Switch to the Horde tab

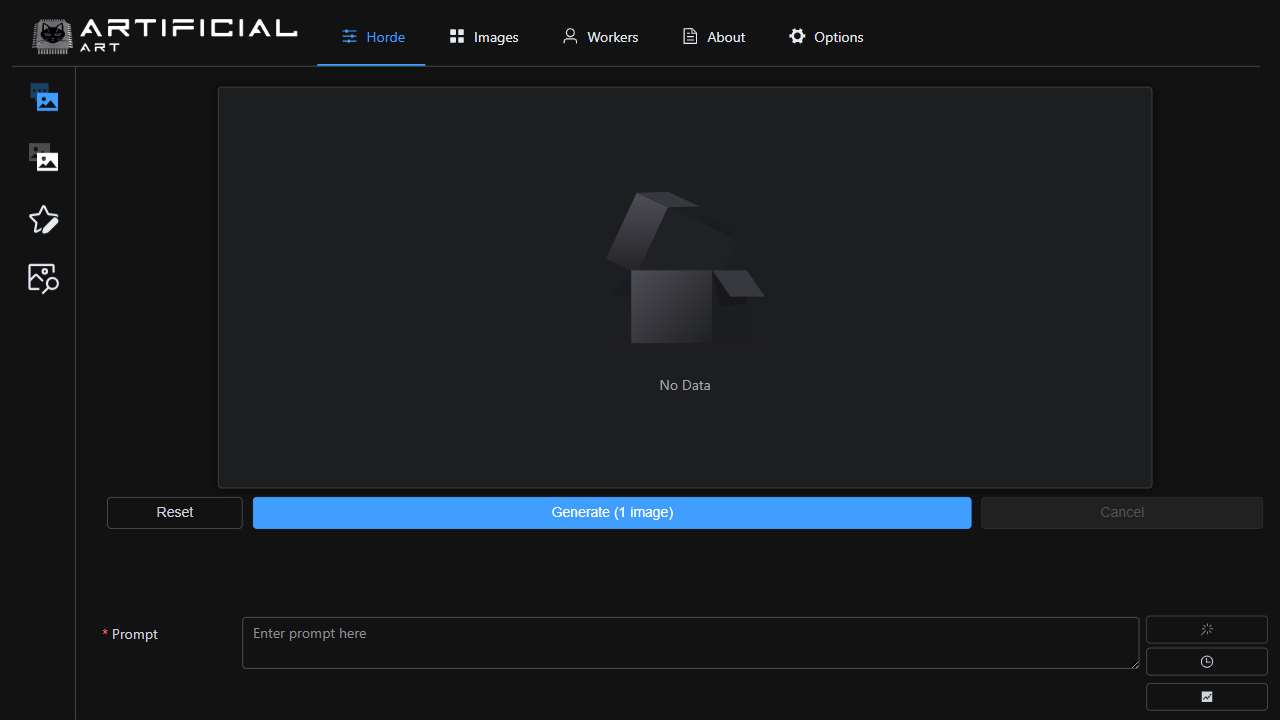[x=372, y=37]
